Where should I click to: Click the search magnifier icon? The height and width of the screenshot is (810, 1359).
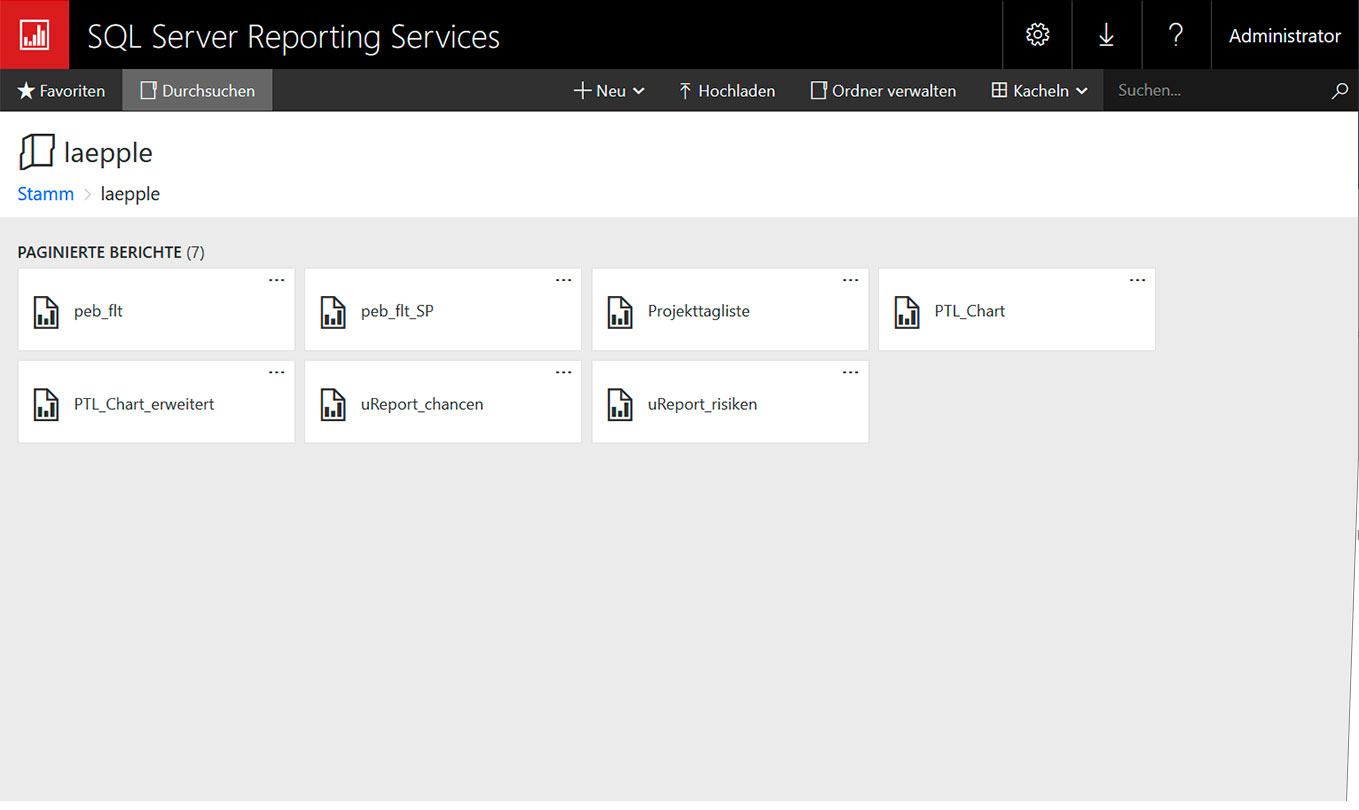pyautogui.click(x=1340, y=91)
